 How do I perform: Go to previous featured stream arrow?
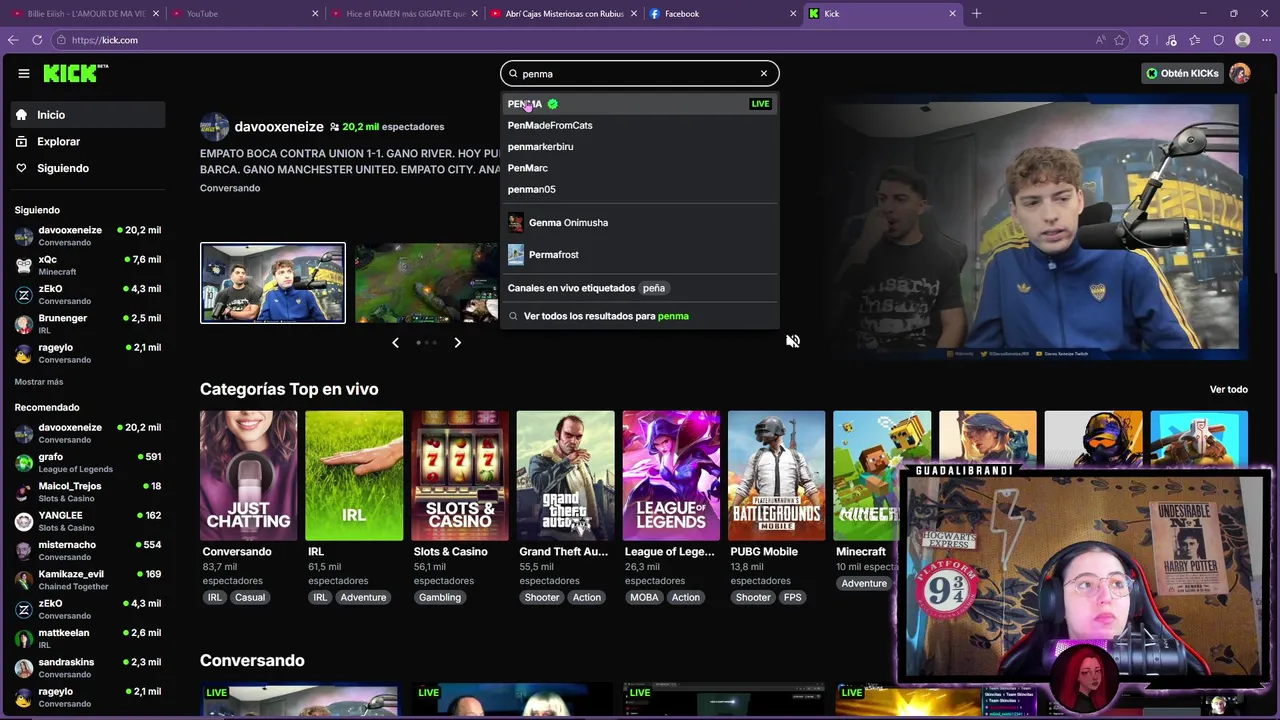[396, 343]
